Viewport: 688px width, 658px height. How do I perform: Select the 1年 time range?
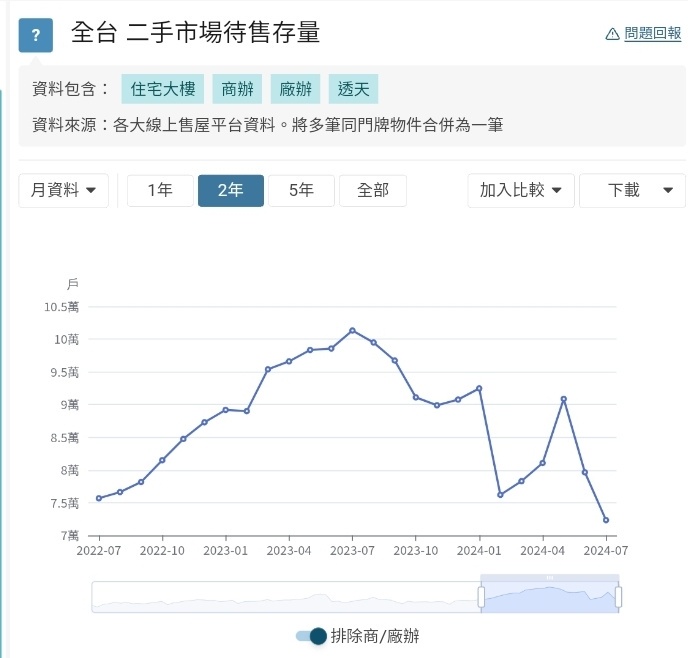pyautogui.click(x=160, y=191)
